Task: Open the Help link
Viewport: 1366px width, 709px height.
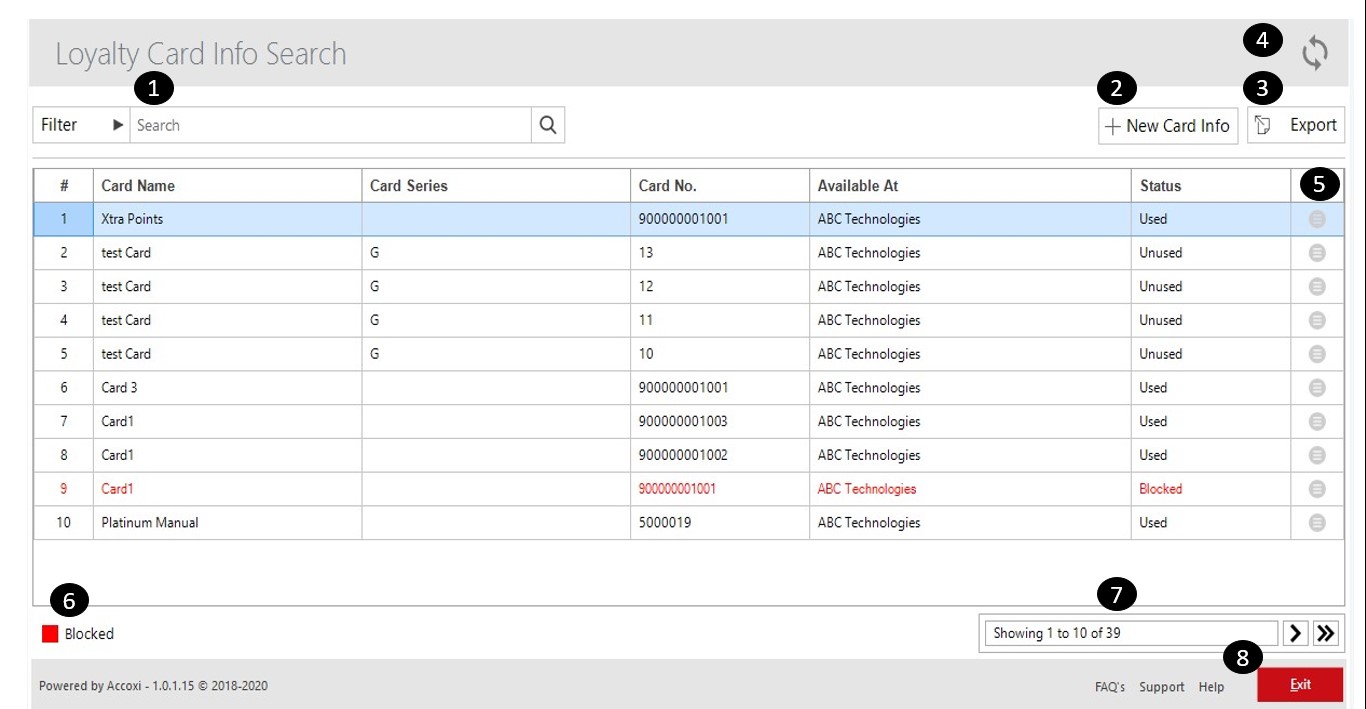Action: click(1211, 687)
